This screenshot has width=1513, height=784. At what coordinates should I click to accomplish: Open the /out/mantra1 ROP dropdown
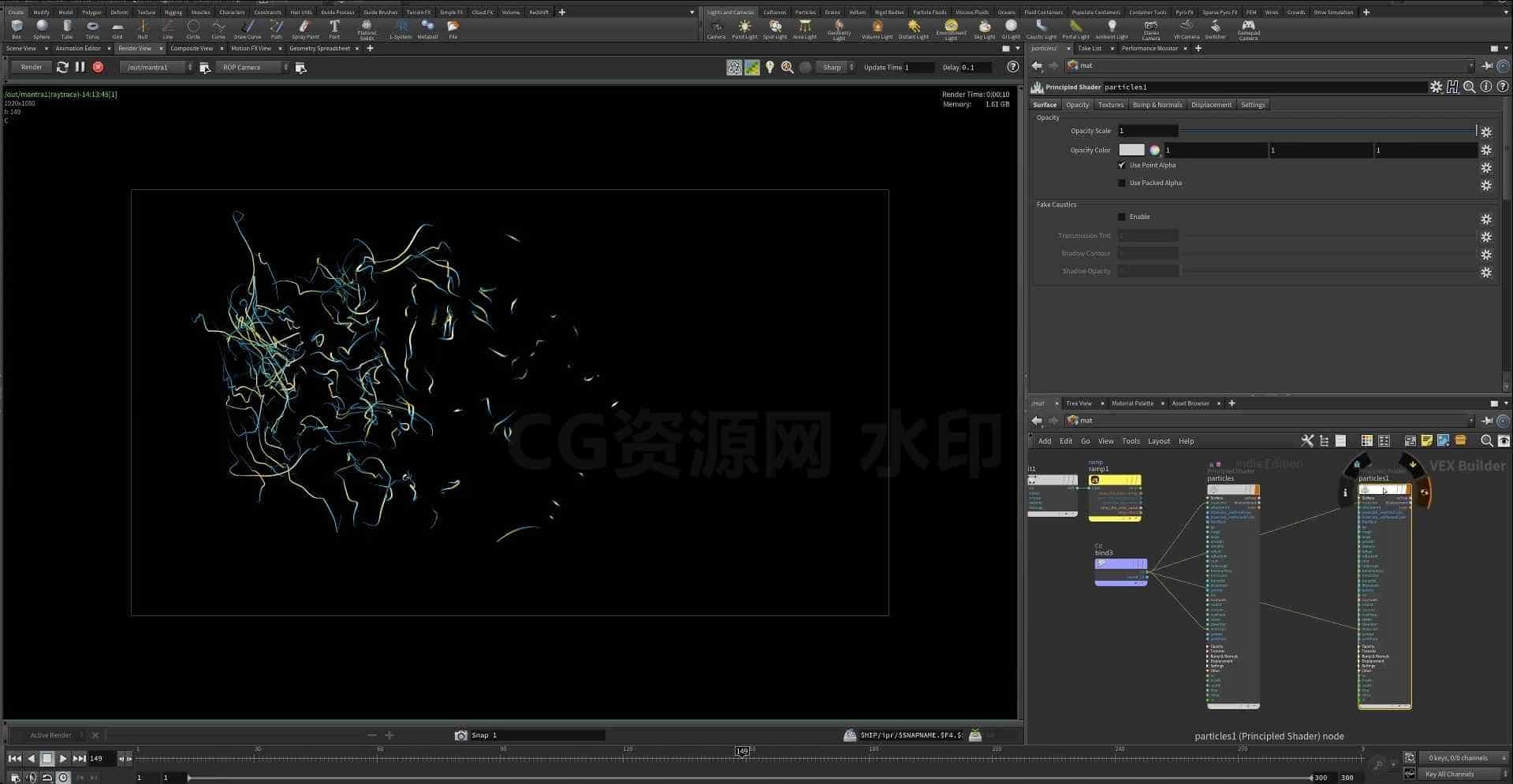pyautogui.click(x=157, y=68)
